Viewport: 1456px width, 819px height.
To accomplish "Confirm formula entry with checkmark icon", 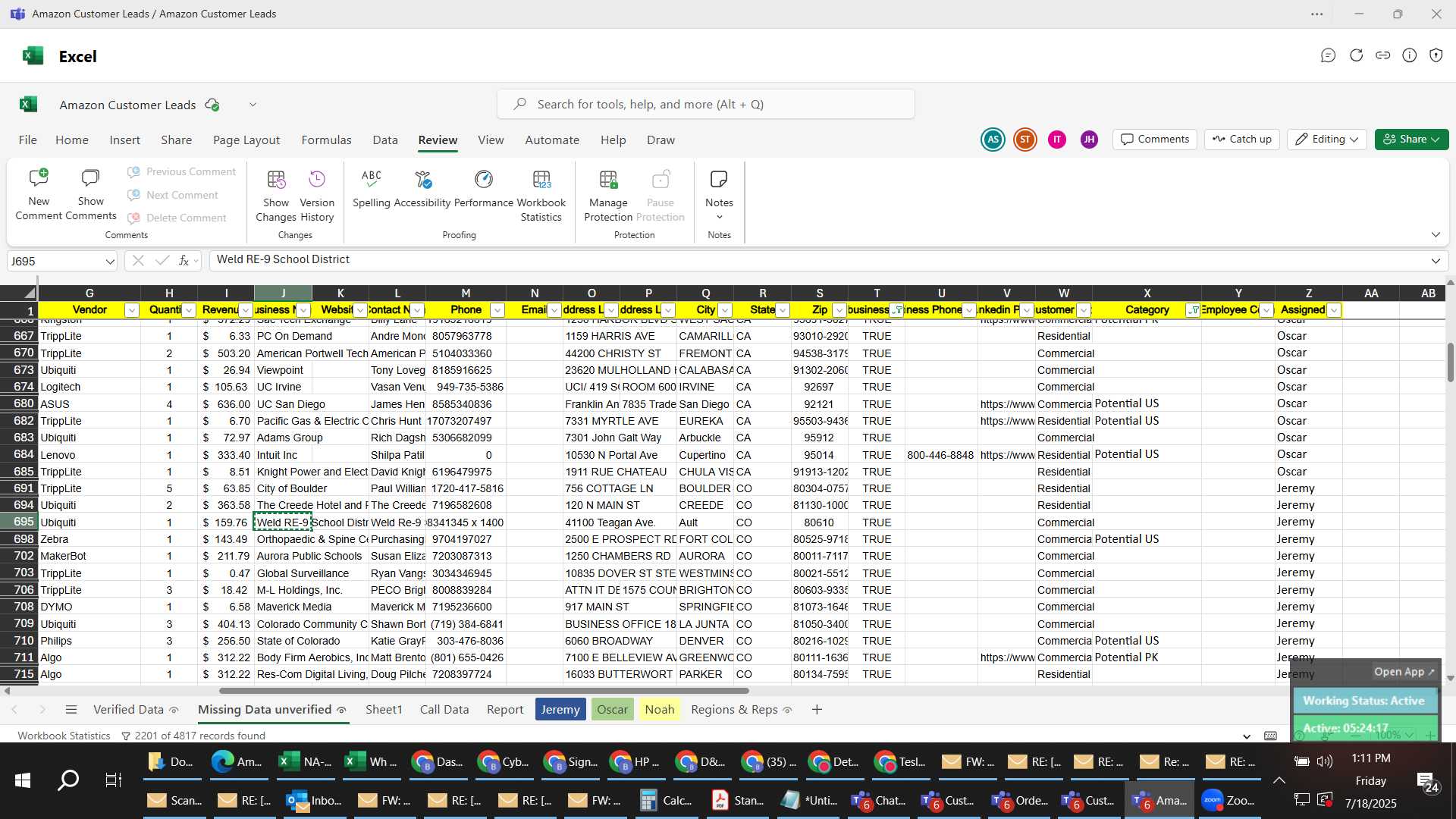I will pos(162,260).
